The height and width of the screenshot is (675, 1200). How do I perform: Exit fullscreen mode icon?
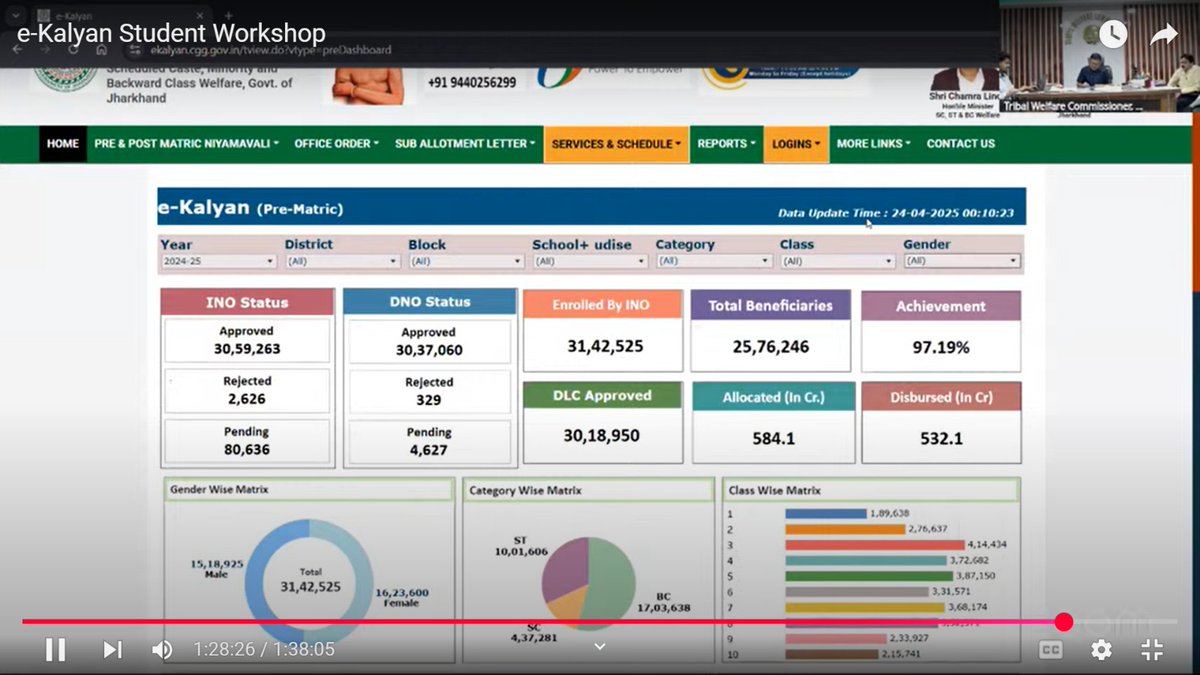[x=1152, y=650]
